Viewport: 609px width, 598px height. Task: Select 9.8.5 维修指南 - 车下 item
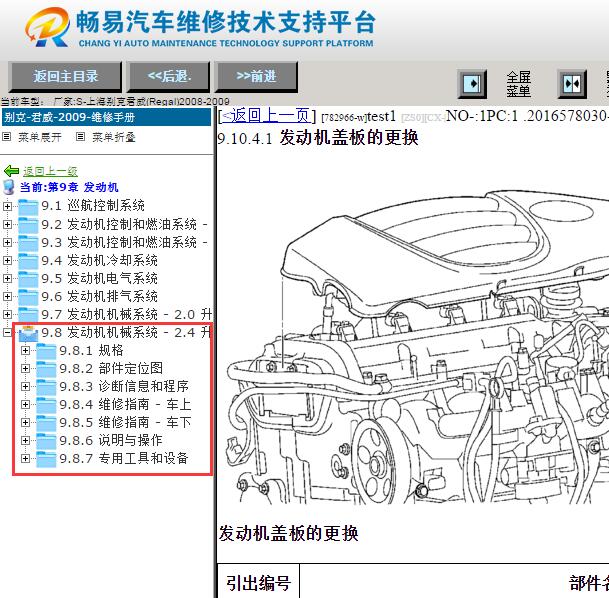pyautogui.click(x=125, y=422)
